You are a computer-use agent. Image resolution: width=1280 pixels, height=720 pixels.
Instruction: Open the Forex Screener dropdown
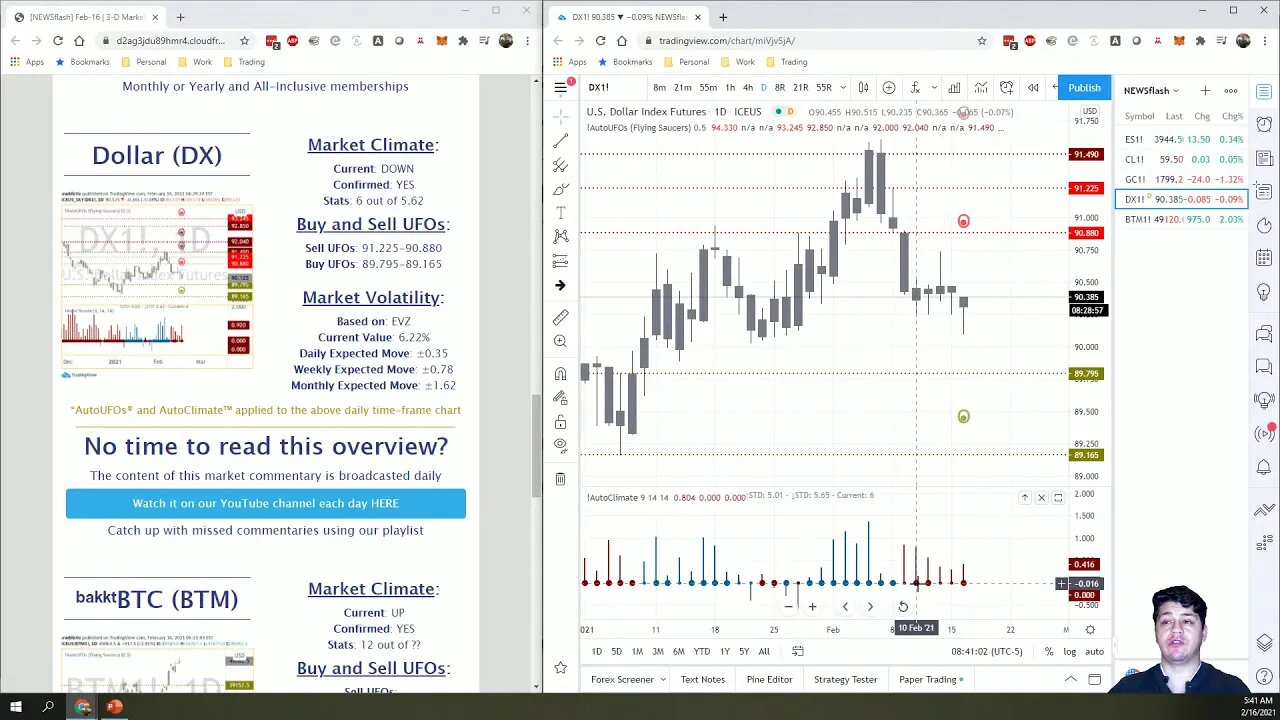[628, 679]
